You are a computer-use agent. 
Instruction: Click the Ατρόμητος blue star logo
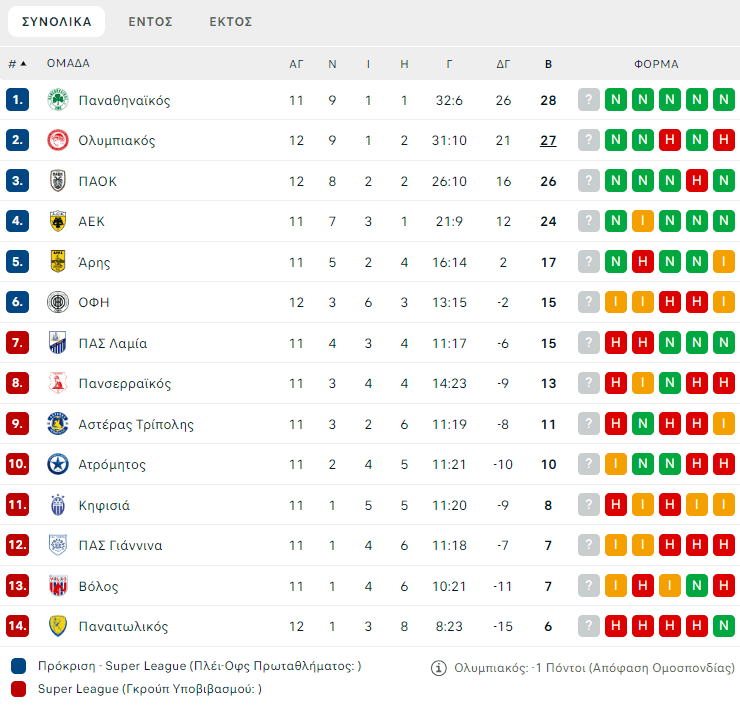tap(57, 464)
